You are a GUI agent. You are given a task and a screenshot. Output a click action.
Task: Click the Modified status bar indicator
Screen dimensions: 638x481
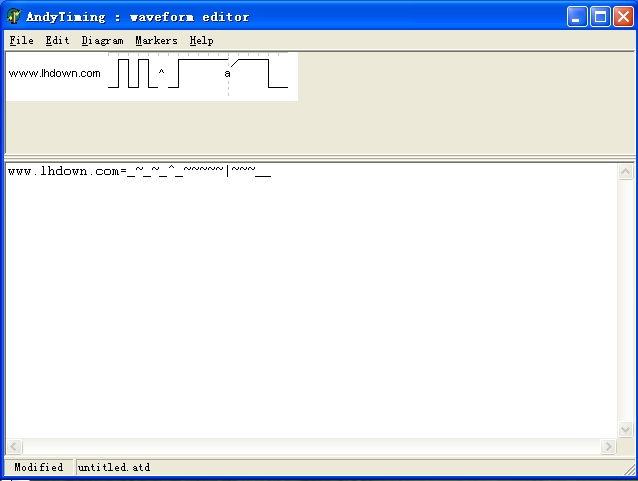point(38,467)
